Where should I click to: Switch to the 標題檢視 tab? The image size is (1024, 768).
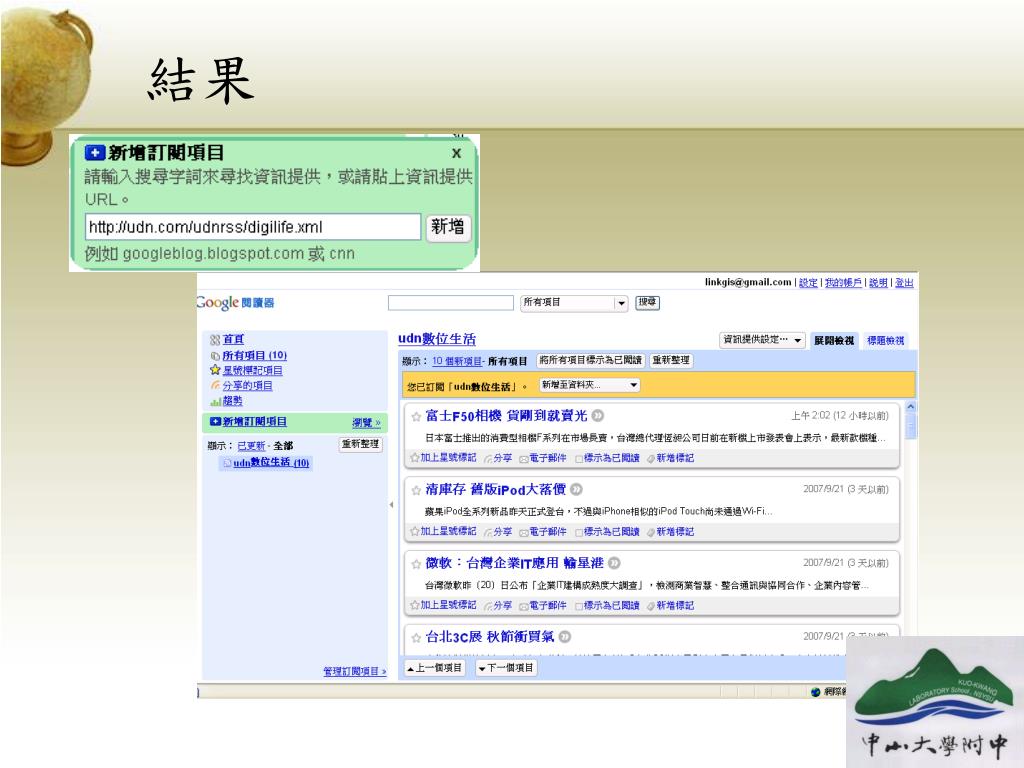click(x=886, y=340)
